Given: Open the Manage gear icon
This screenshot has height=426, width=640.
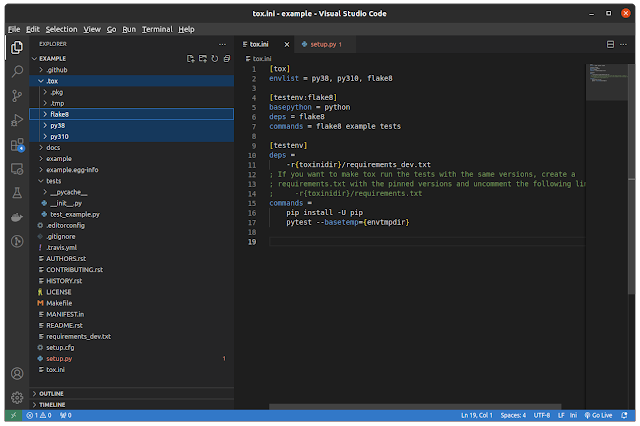Looking at the screenshot, I should [x=17, y=397].
